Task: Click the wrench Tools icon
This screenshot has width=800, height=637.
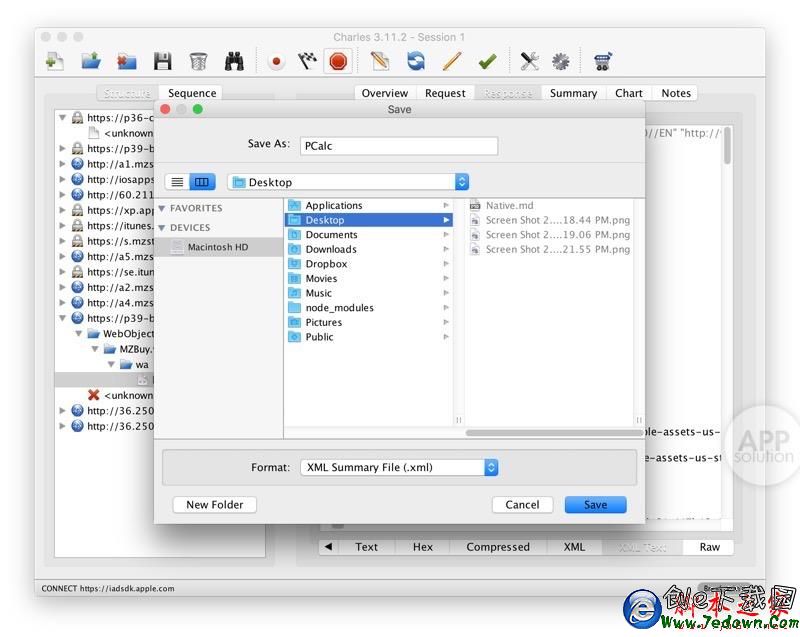Action: pos(529,62)
